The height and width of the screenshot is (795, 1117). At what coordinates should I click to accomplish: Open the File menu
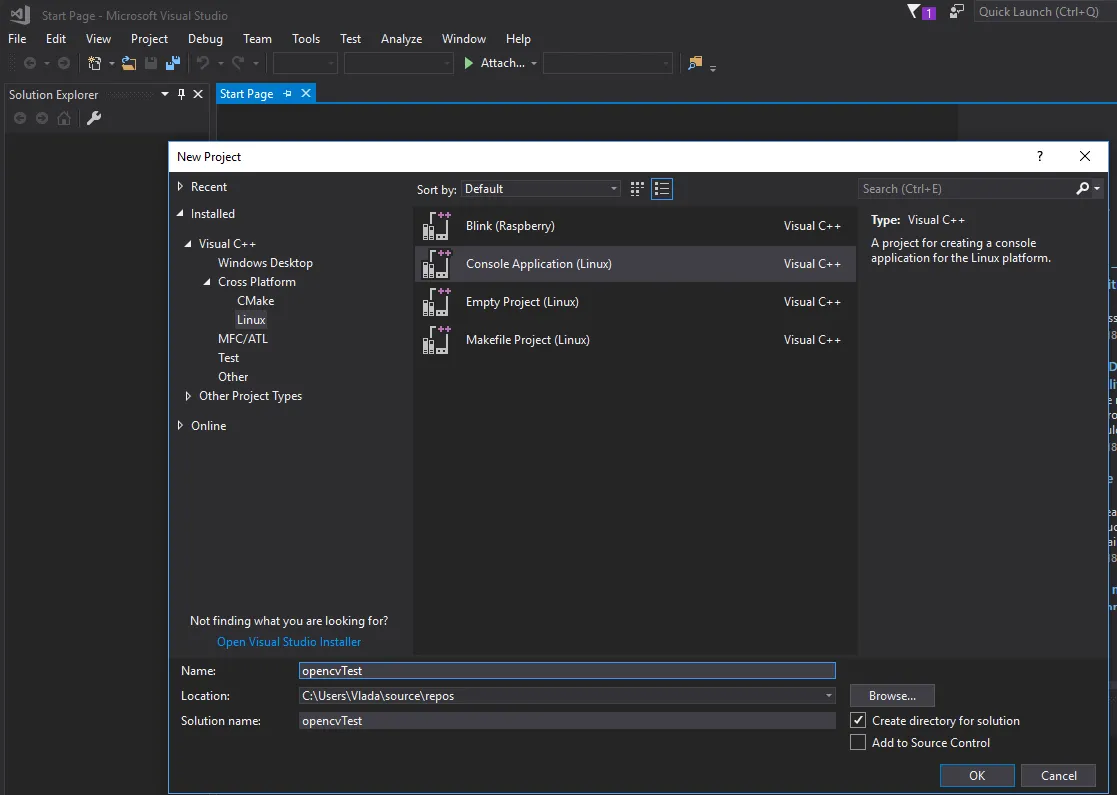pyautogui.click(x=17, y=38)
